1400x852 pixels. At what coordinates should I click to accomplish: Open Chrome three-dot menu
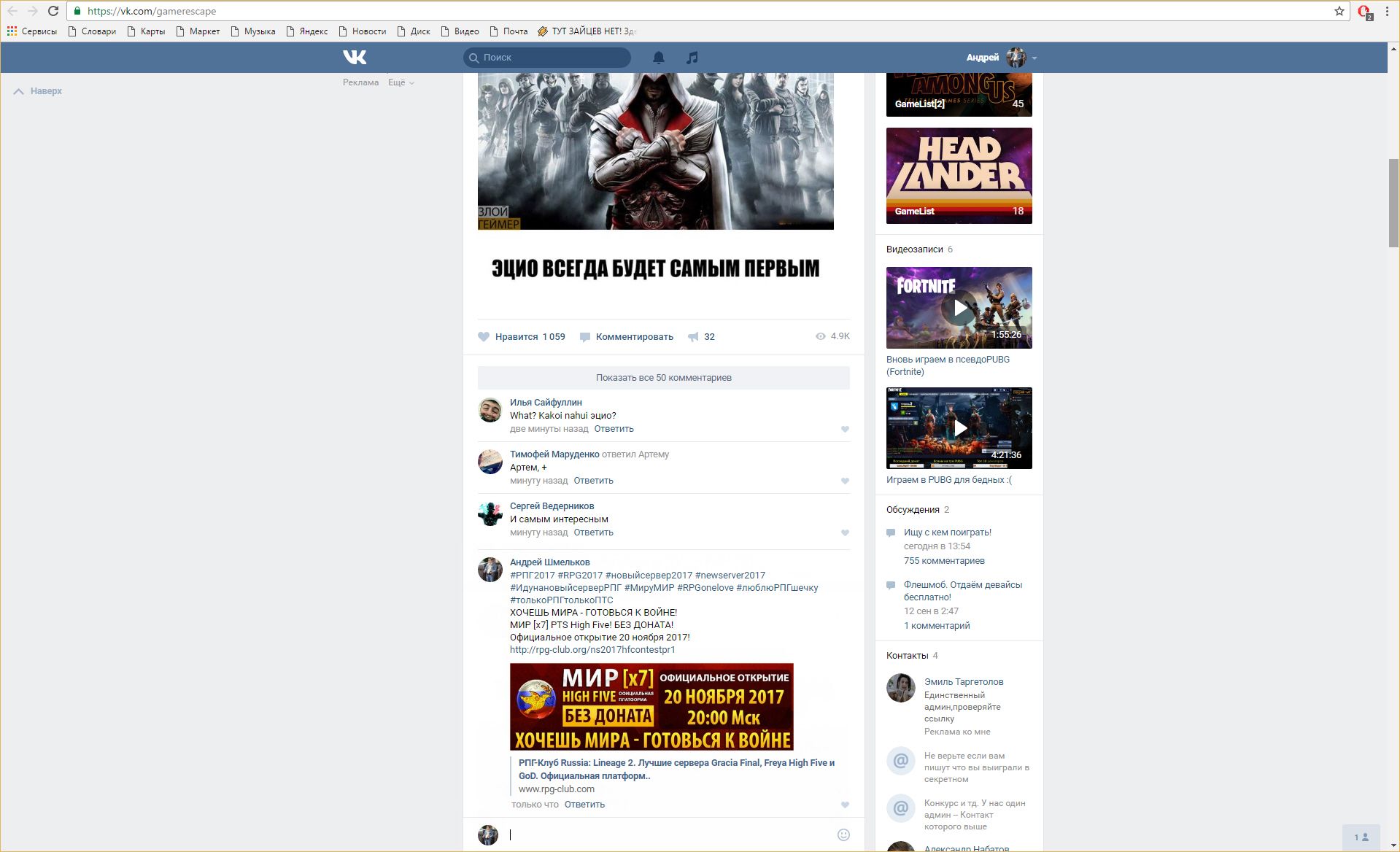click(1387, 11)
